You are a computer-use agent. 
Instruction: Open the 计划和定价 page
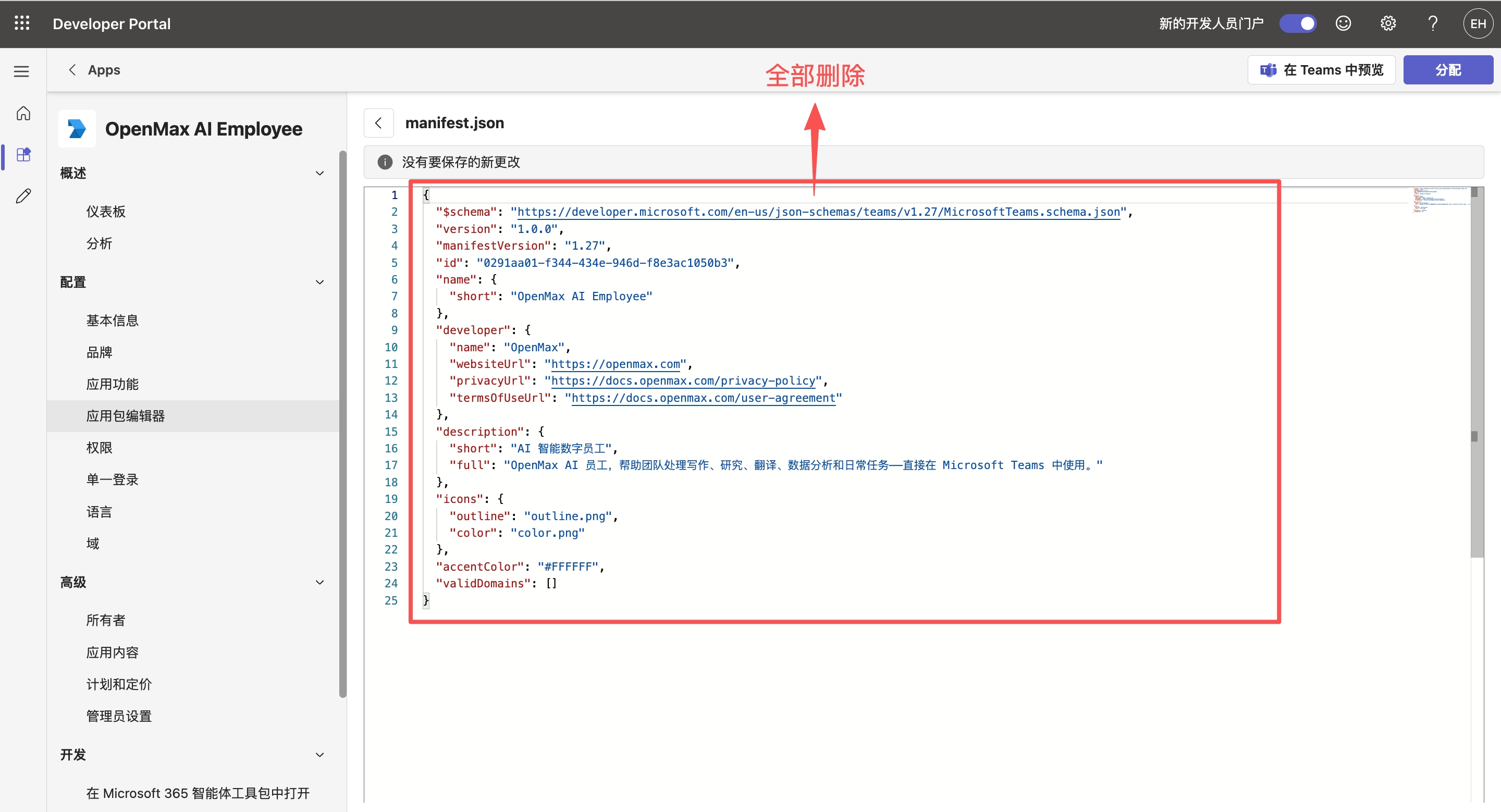pos(119,684)
